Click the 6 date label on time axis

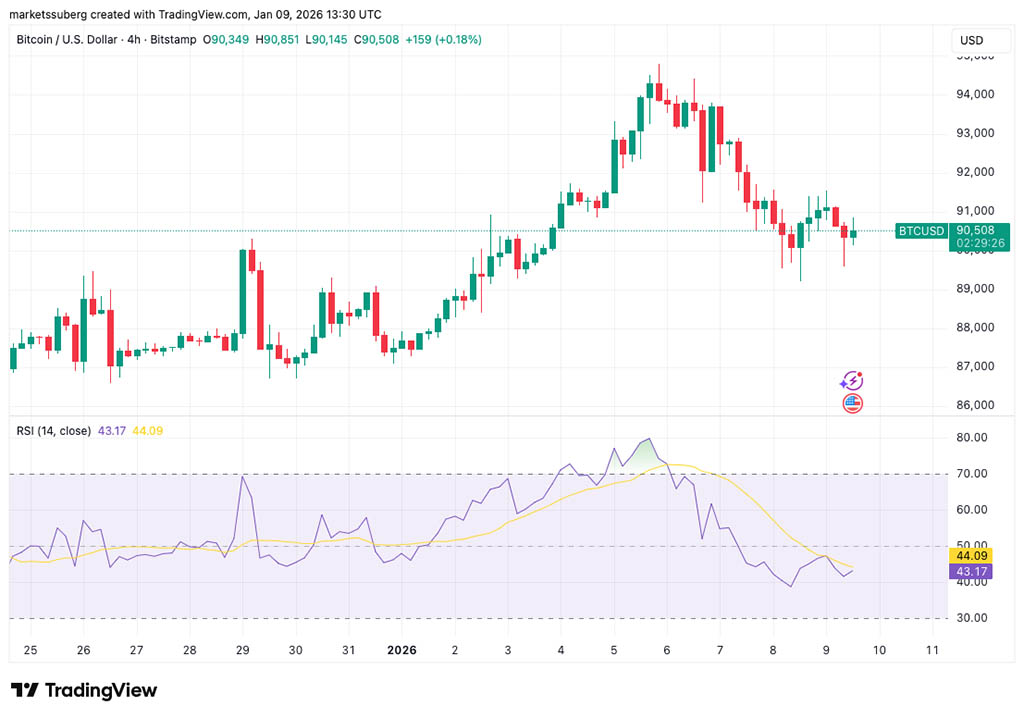(667, 650)
